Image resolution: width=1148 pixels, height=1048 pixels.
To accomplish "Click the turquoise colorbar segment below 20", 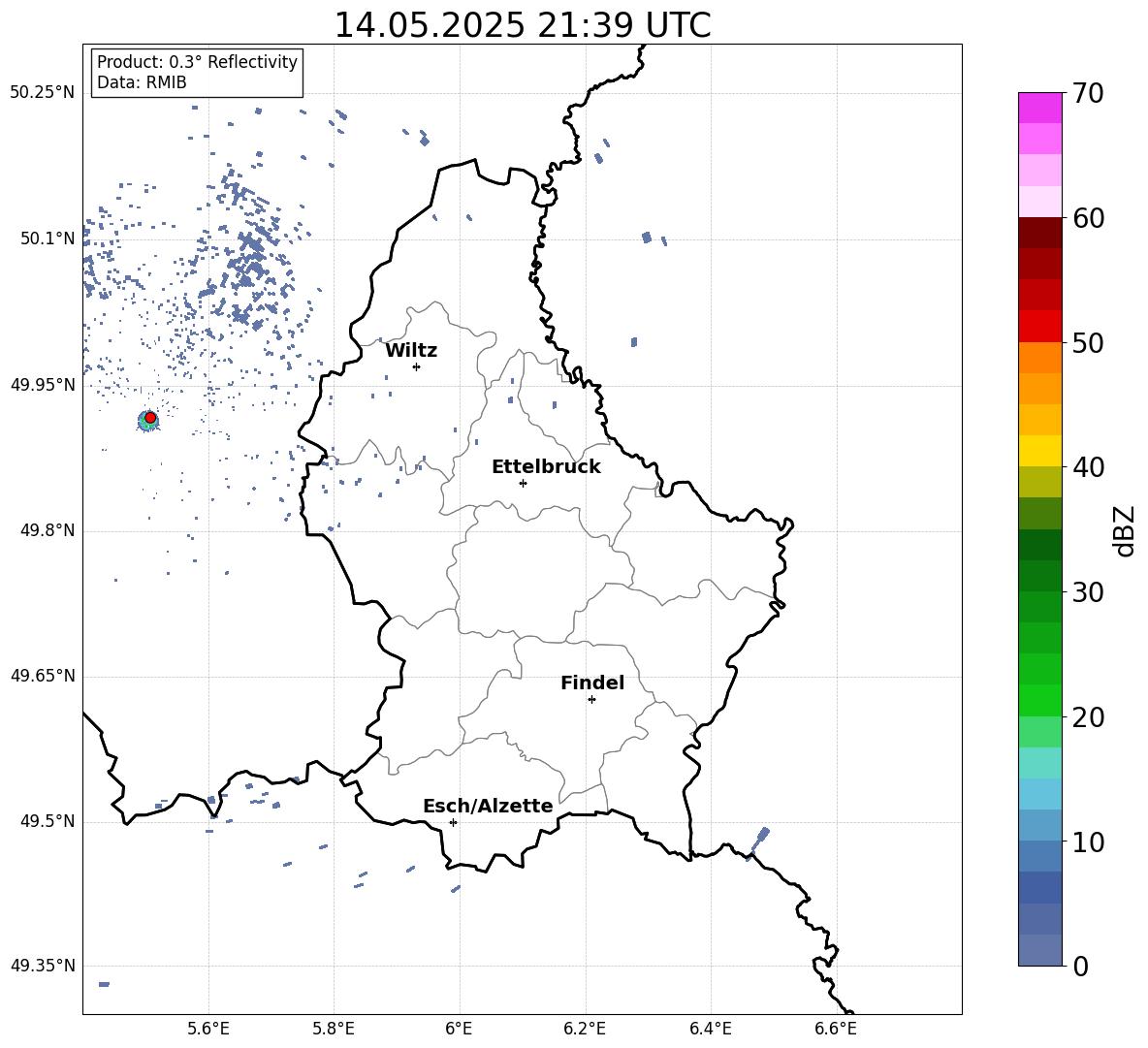I will click(1040, 763).
